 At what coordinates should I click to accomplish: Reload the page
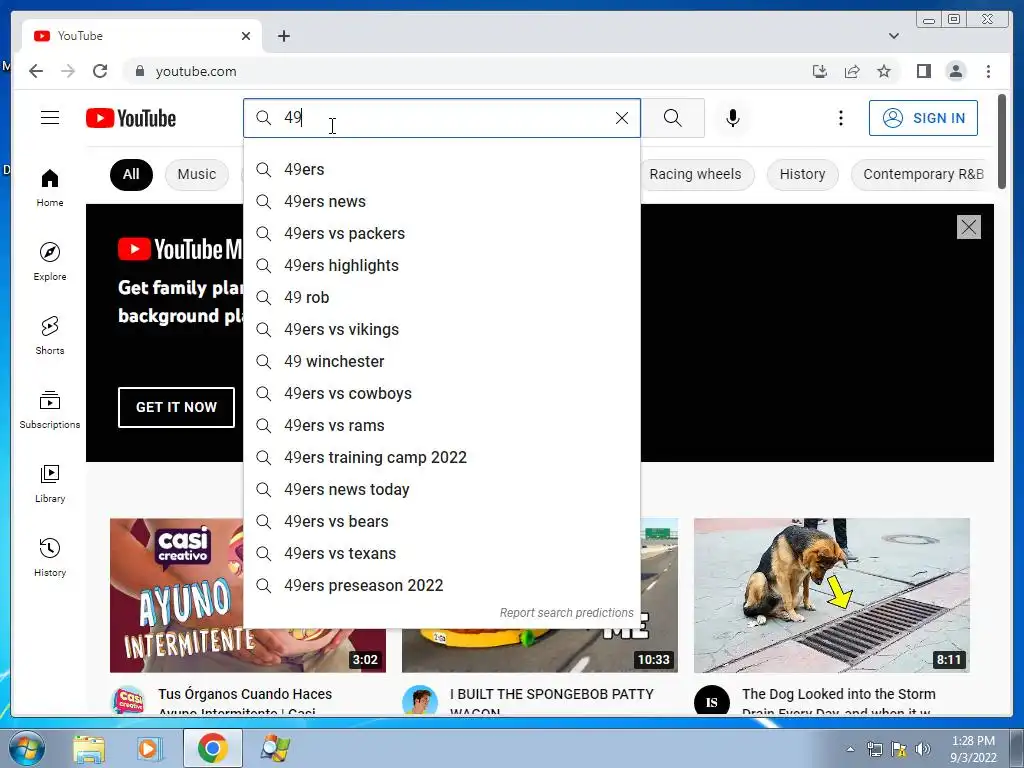coord(100,71)
